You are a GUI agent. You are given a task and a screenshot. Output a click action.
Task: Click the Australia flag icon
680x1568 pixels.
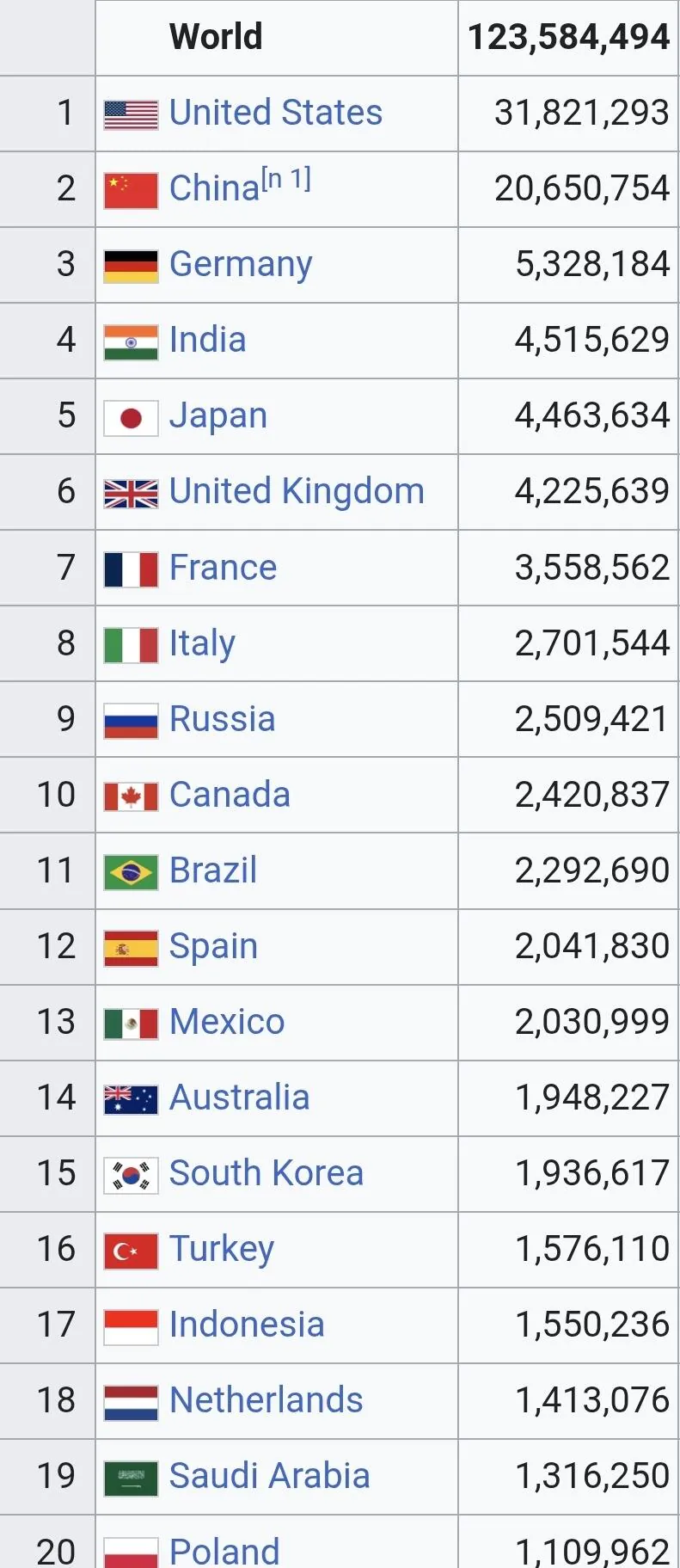click(131, 1099)
